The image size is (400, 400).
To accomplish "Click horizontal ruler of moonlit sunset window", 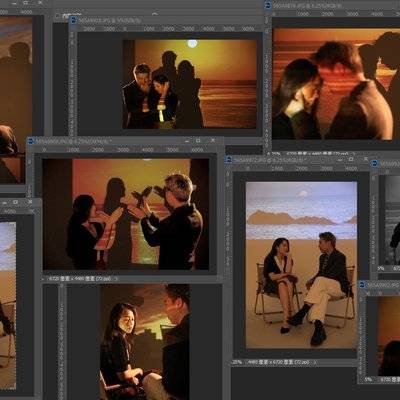I will coord(170,29).
